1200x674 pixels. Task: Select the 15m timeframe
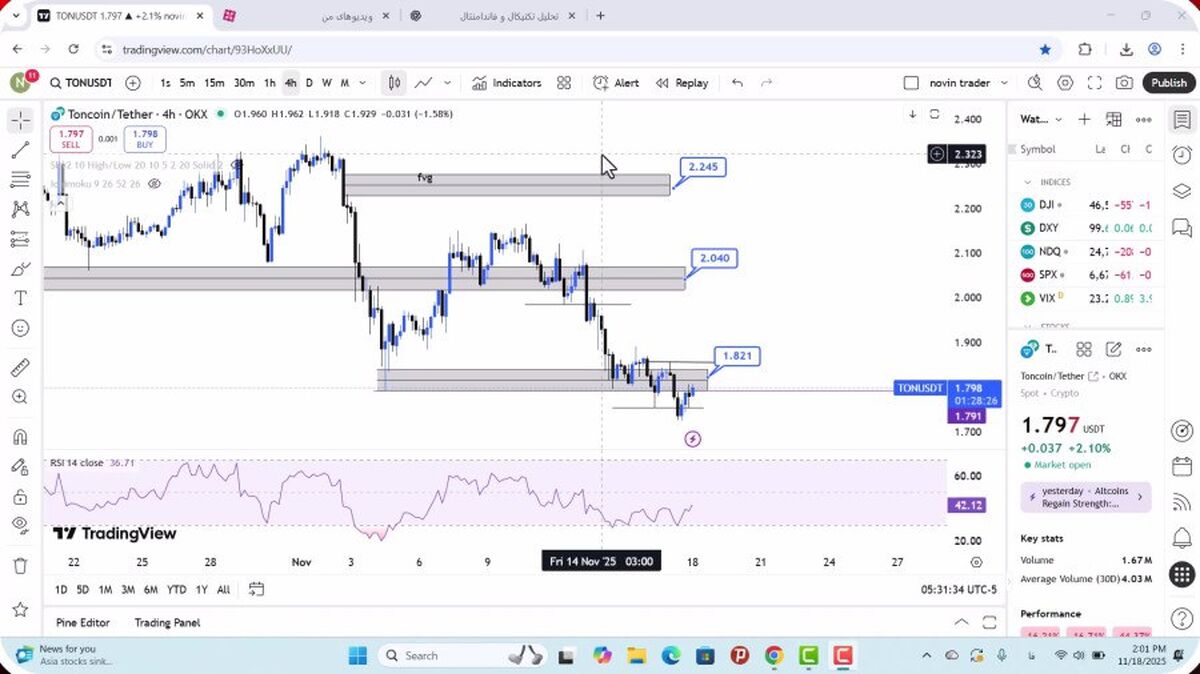point(214,83)
